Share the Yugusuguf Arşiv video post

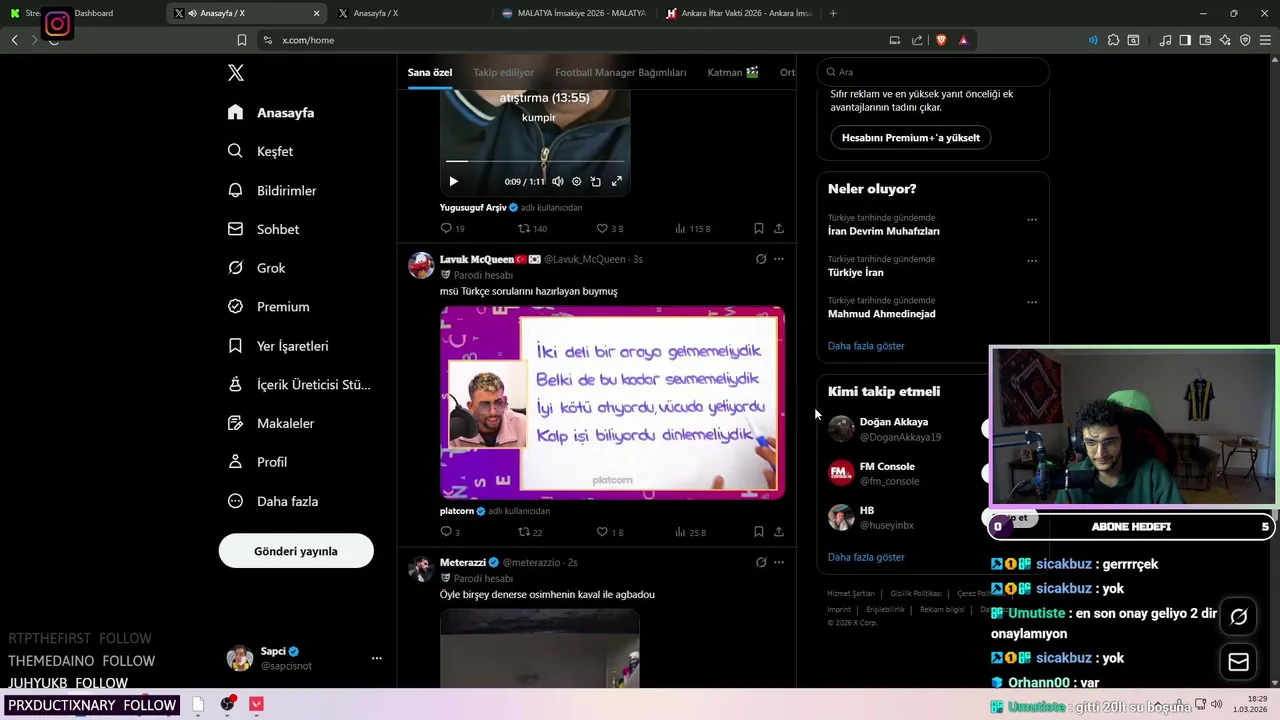779,228
